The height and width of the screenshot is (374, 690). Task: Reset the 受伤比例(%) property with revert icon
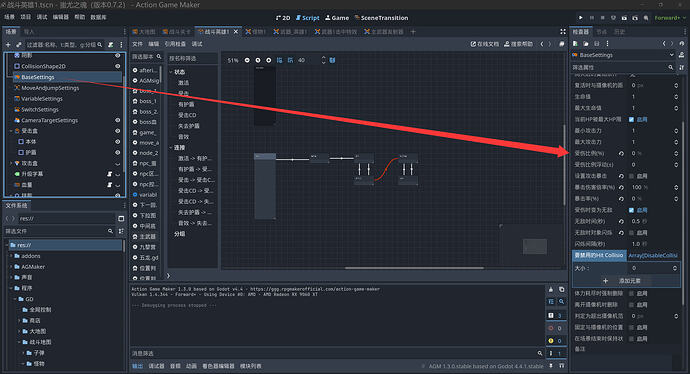(x=621, y=154)
